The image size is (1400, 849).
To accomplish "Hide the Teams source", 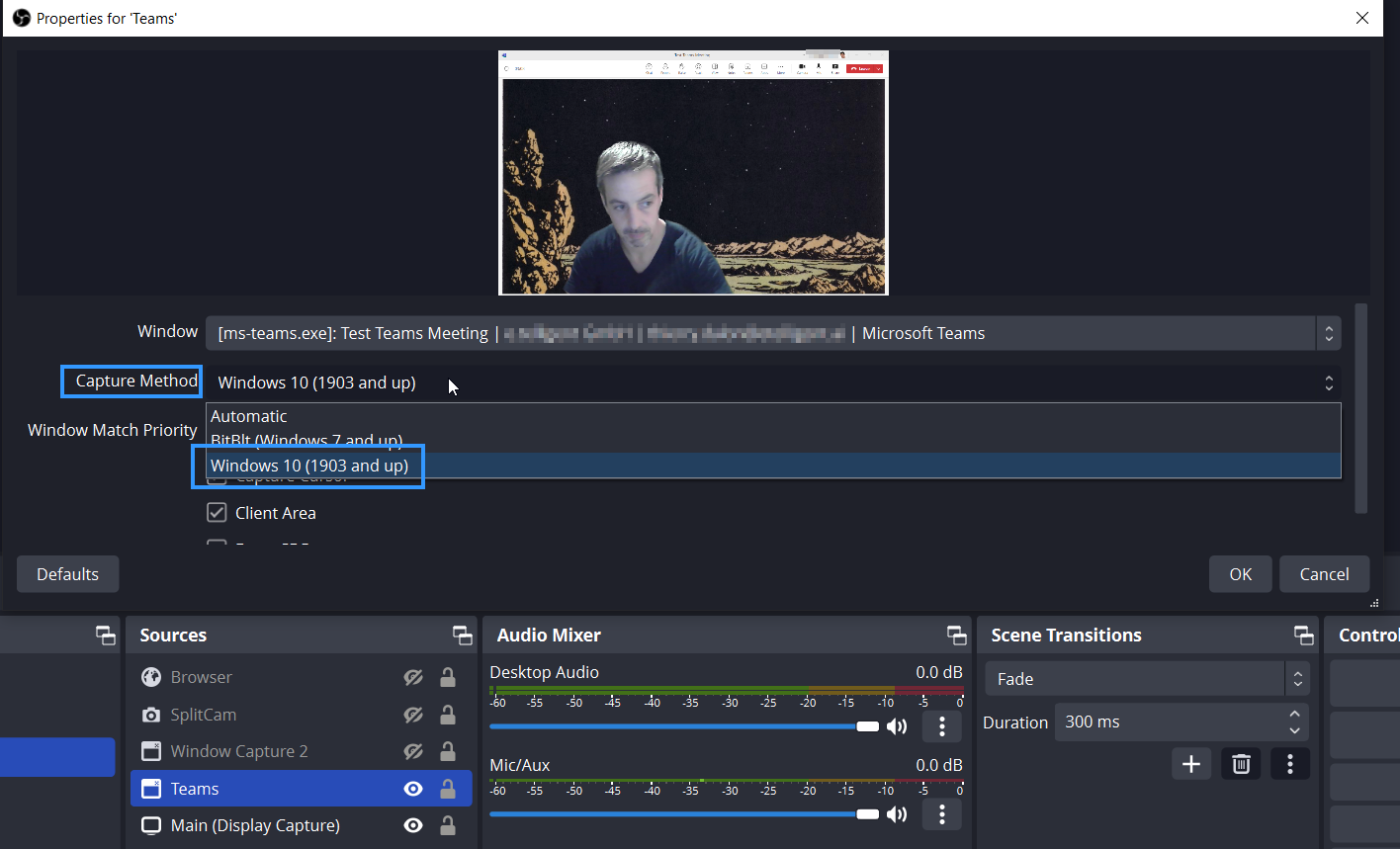I will 413,789.
